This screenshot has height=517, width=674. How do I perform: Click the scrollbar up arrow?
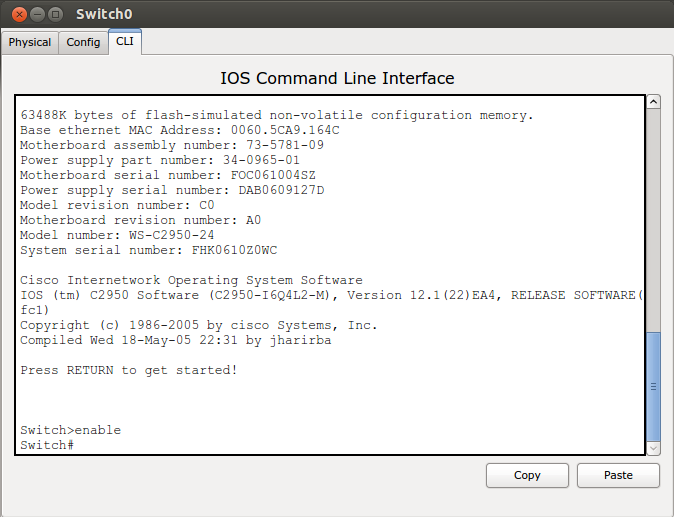[x=653, y=102]
